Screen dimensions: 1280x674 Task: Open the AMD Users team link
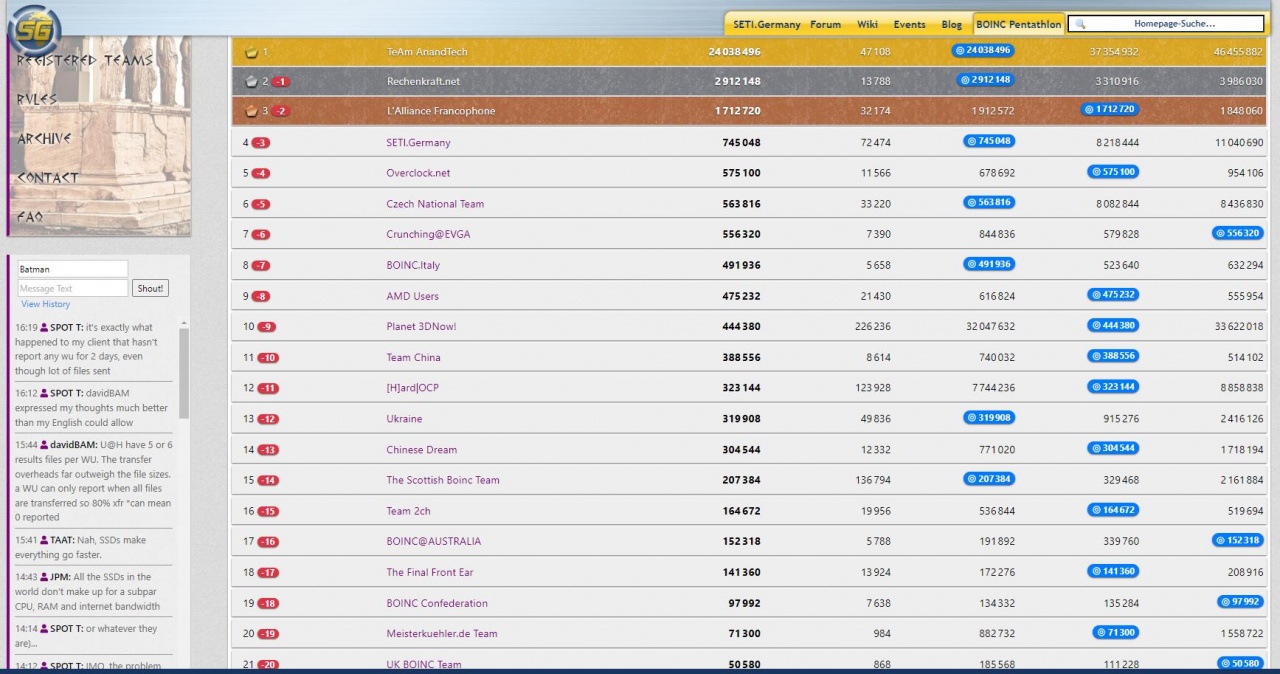413,296
